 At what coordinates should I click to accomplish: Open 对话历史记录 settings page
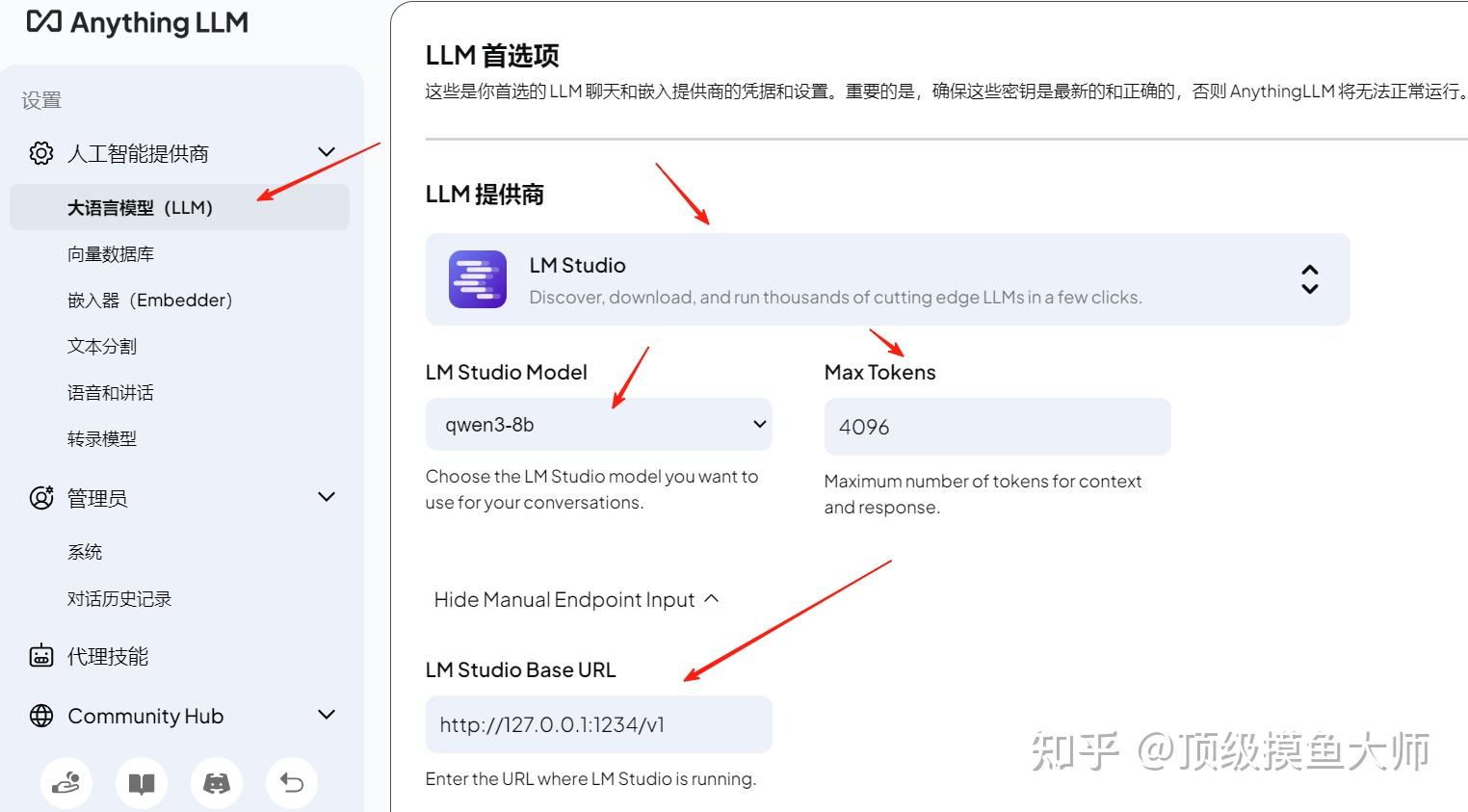click(118, 597)
